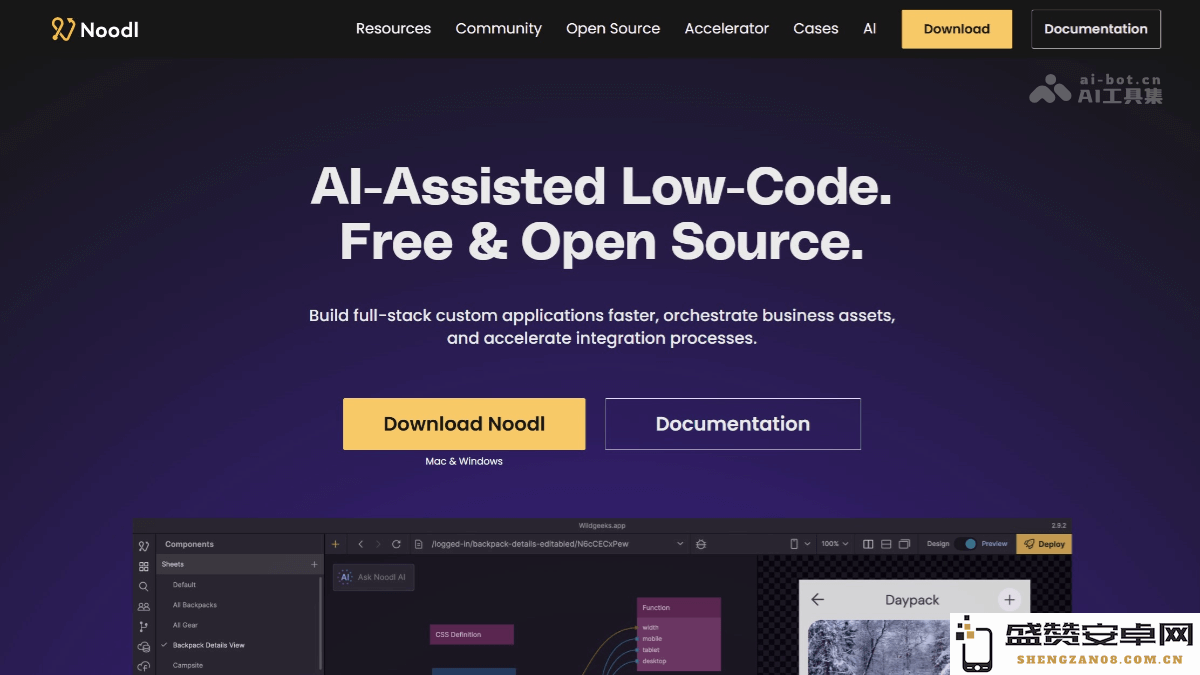Click the "mobile" input on the Function node

click(652, 639)
